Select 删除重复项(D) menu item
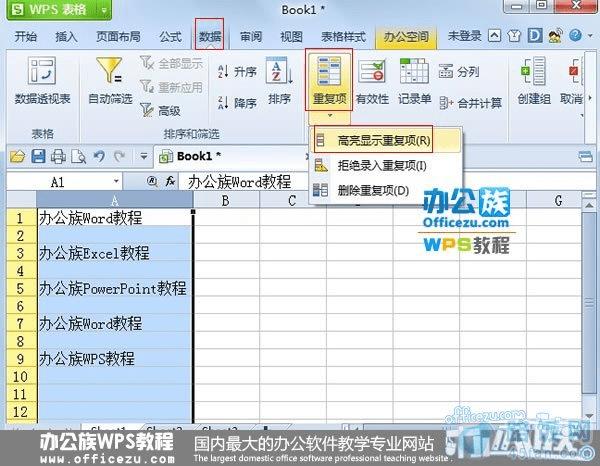 coord(386,190)
